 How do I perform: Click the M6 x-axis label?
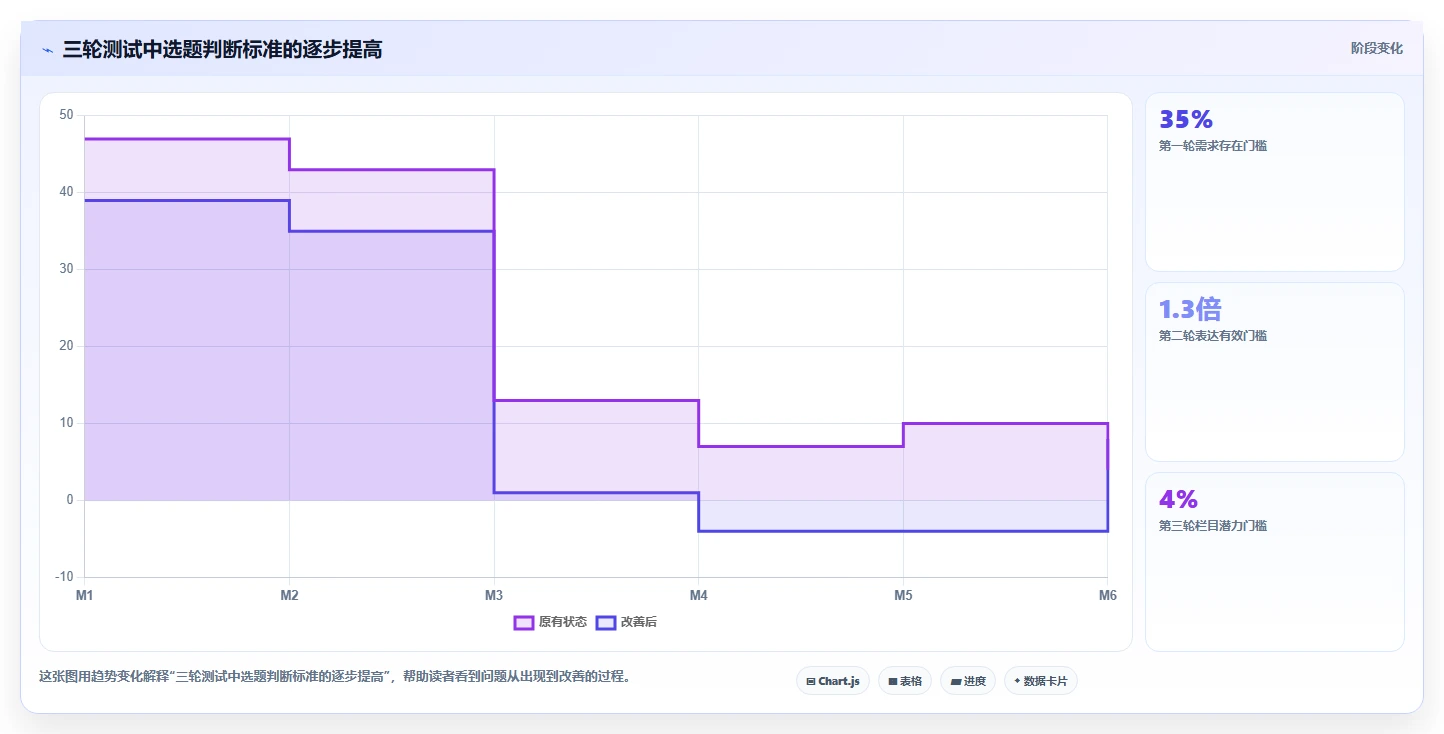click(x=1107, y=596)
